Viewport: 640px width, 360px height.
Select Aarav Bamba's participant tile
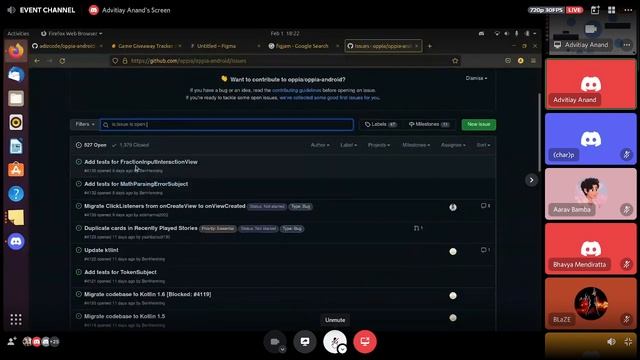[x=591, y=194]
